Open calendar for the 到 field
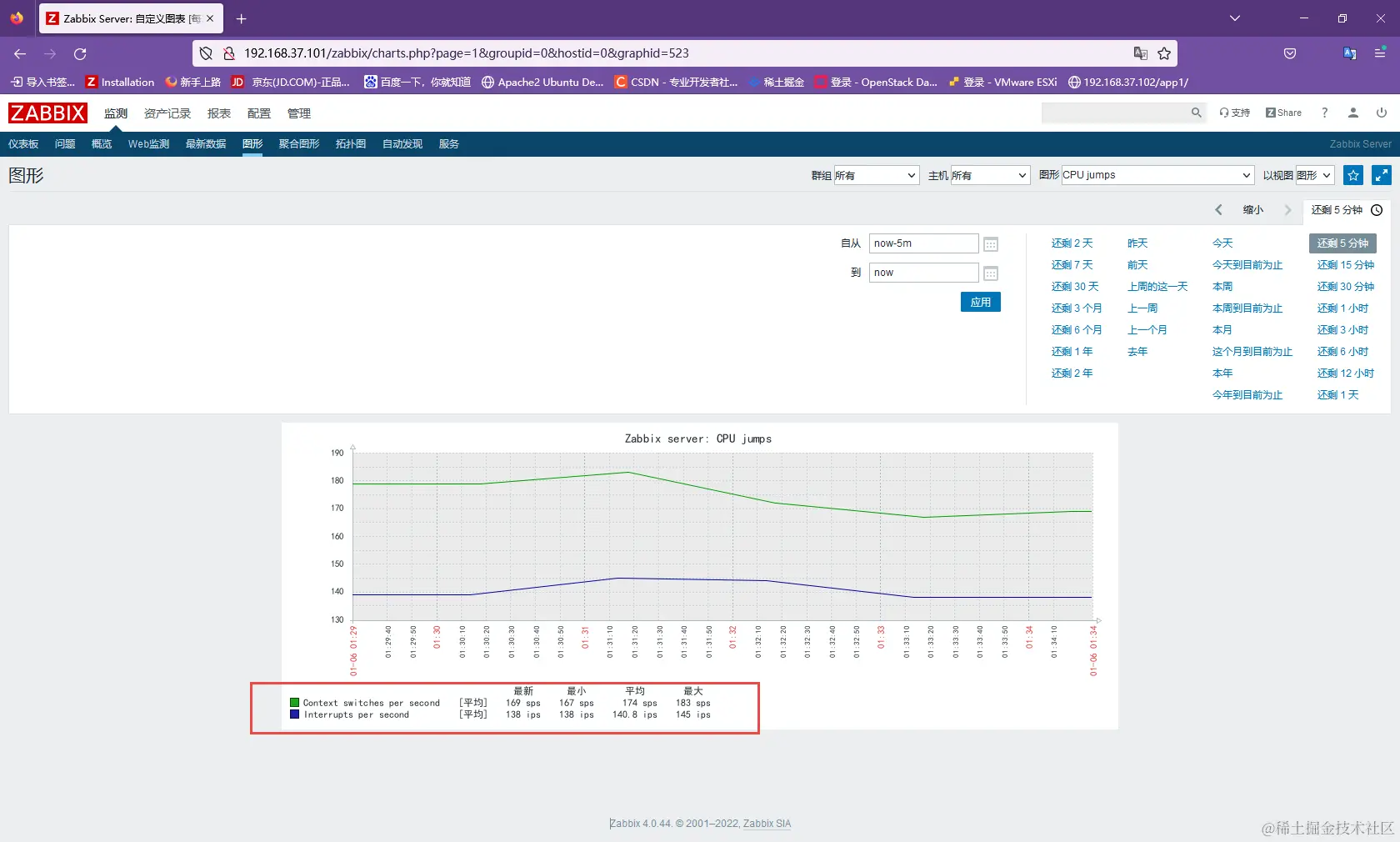1400x842 pixels. coord(991,273)
